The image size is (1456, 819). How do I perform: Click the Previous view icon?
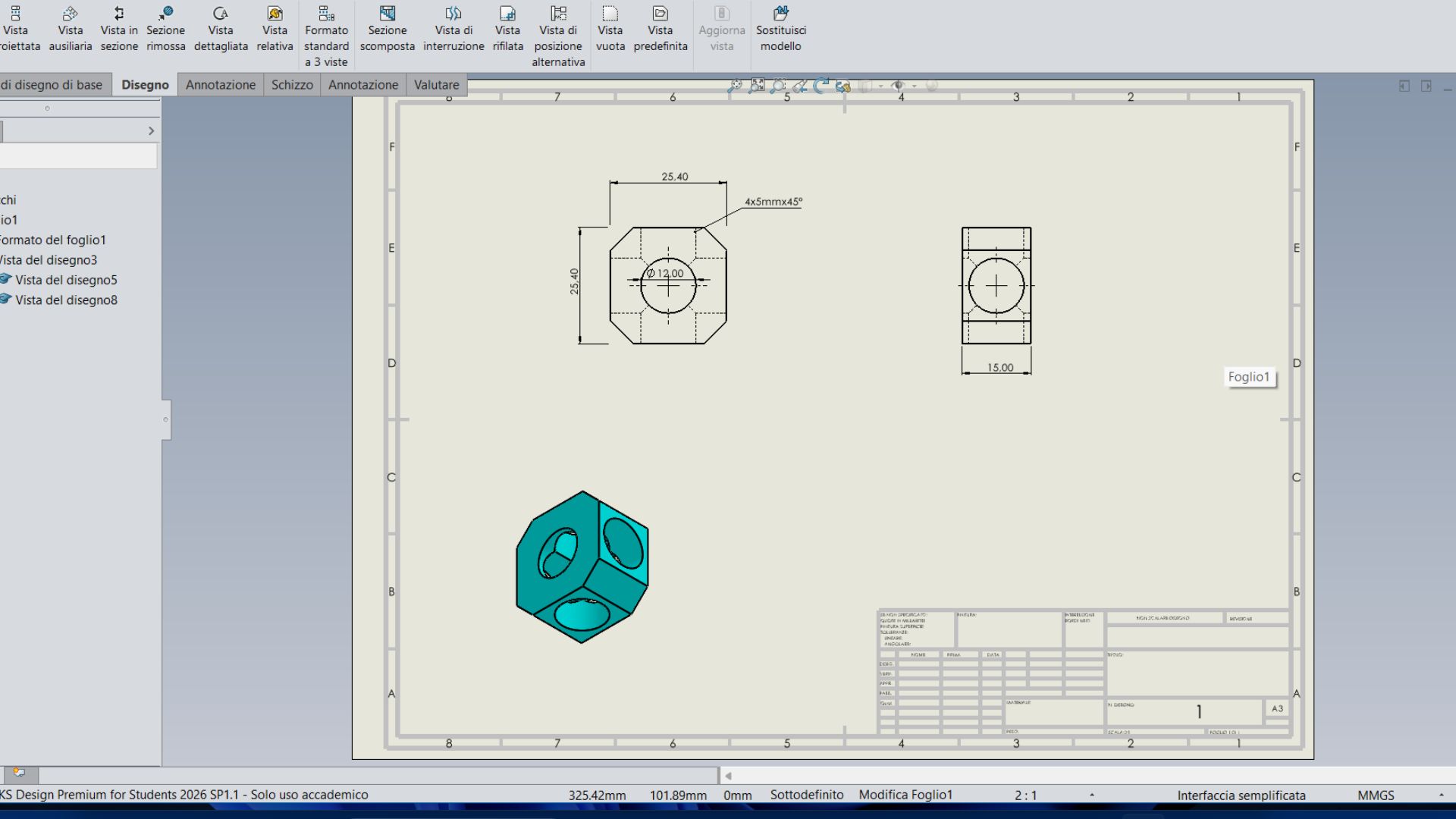[799, 86]
